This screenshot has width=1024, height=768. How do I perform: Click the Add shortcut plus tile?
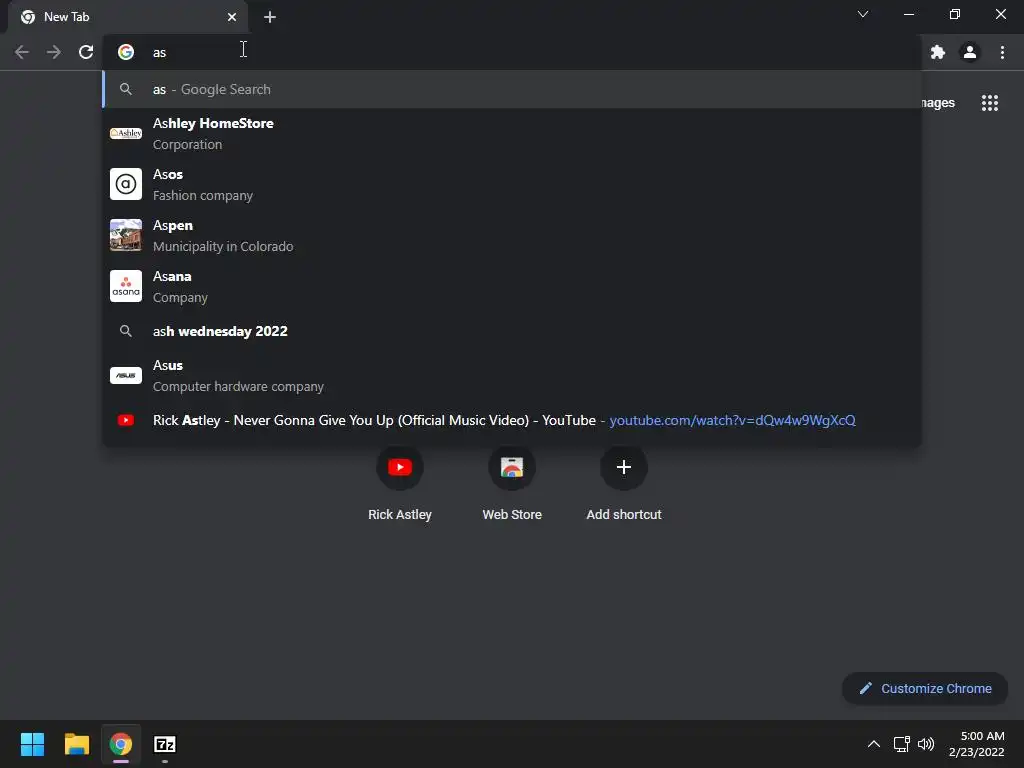(x=624, y=483)
